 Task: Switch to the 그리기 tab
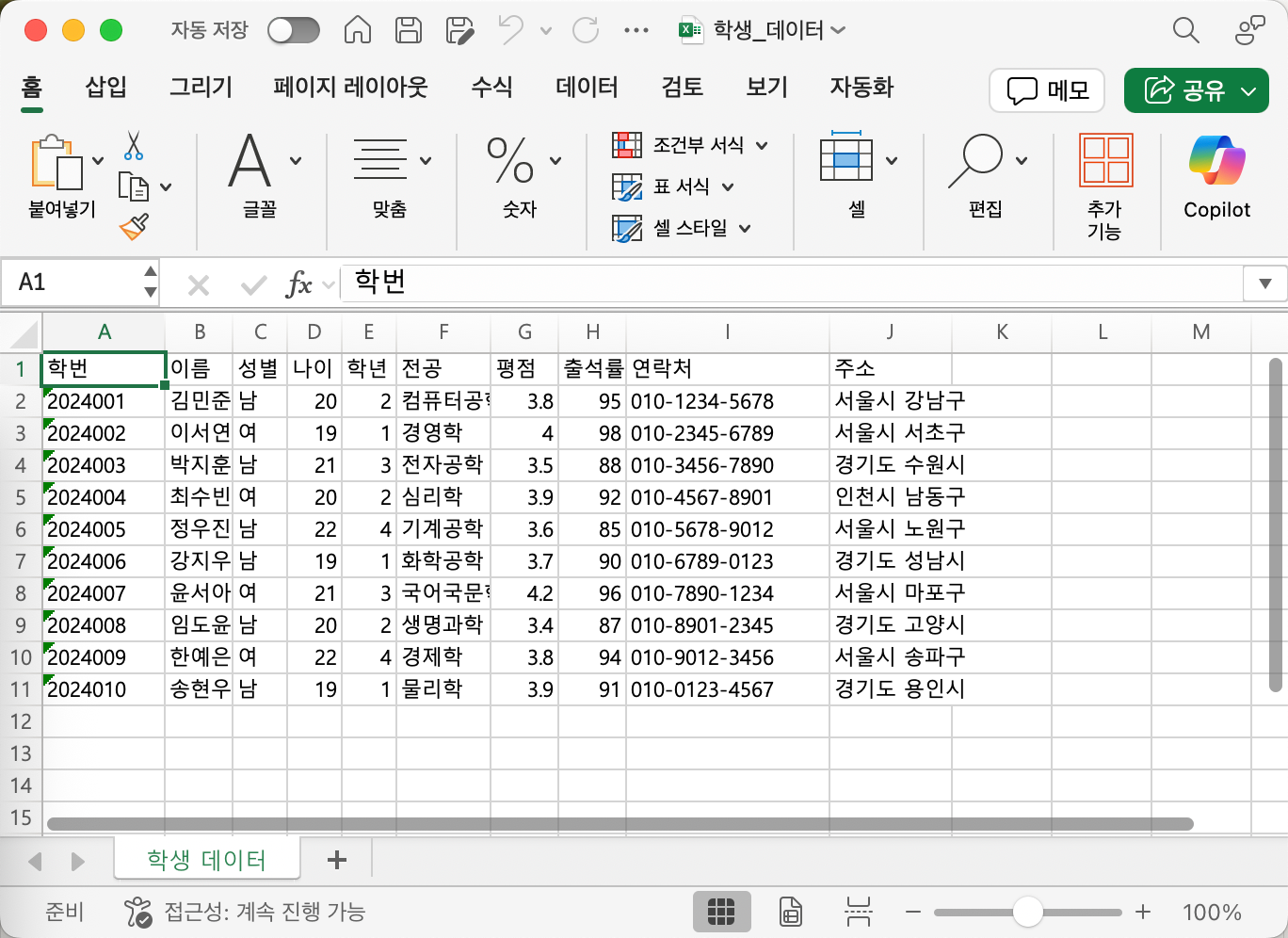pos(201,88)
